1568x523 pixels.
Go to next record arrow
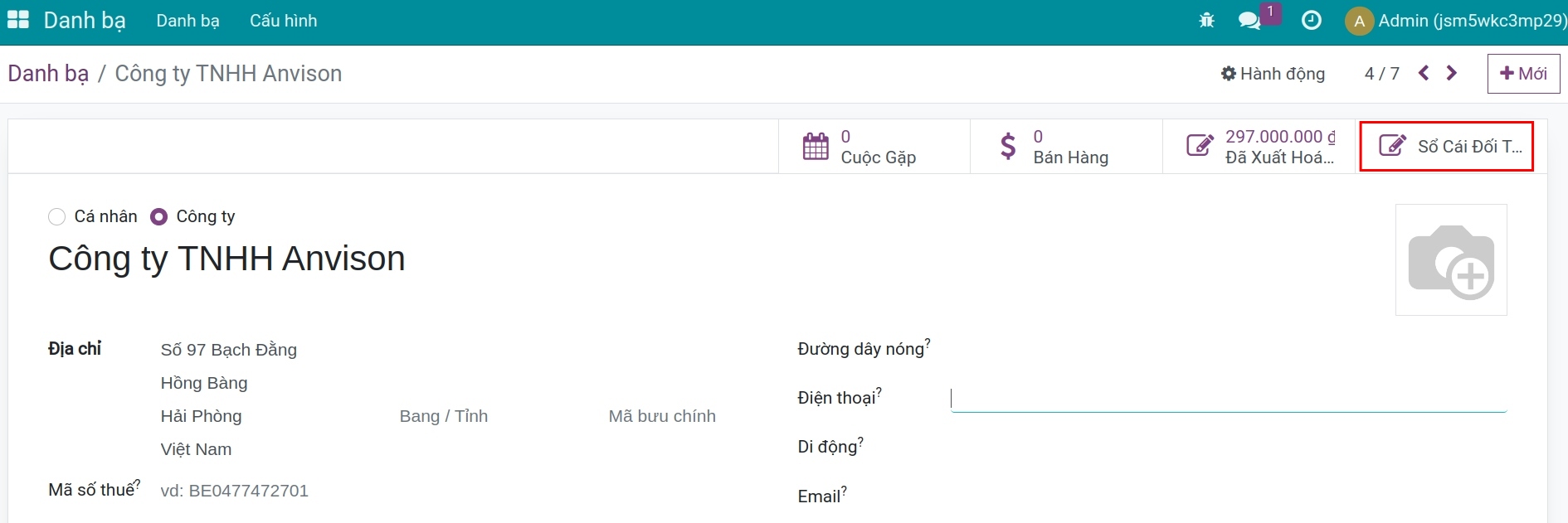[1452, 73]
